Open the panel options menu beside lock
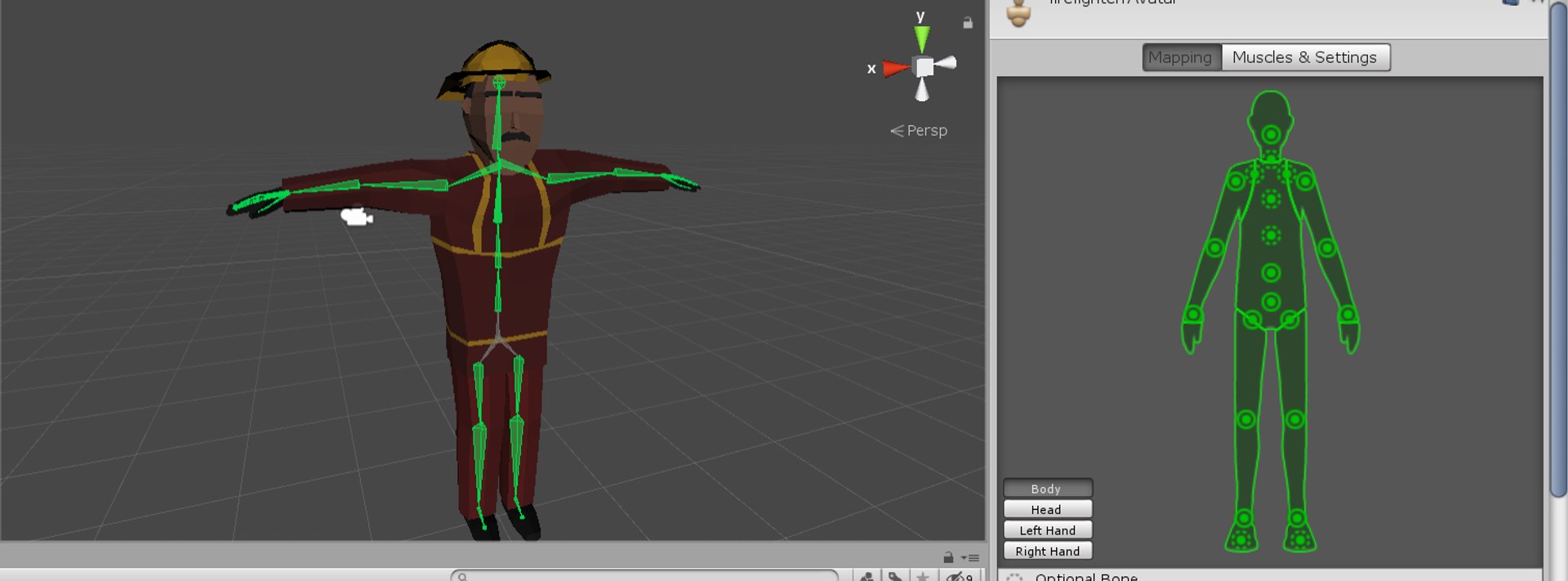This screenshot has width=1568, height=581. 970,558
